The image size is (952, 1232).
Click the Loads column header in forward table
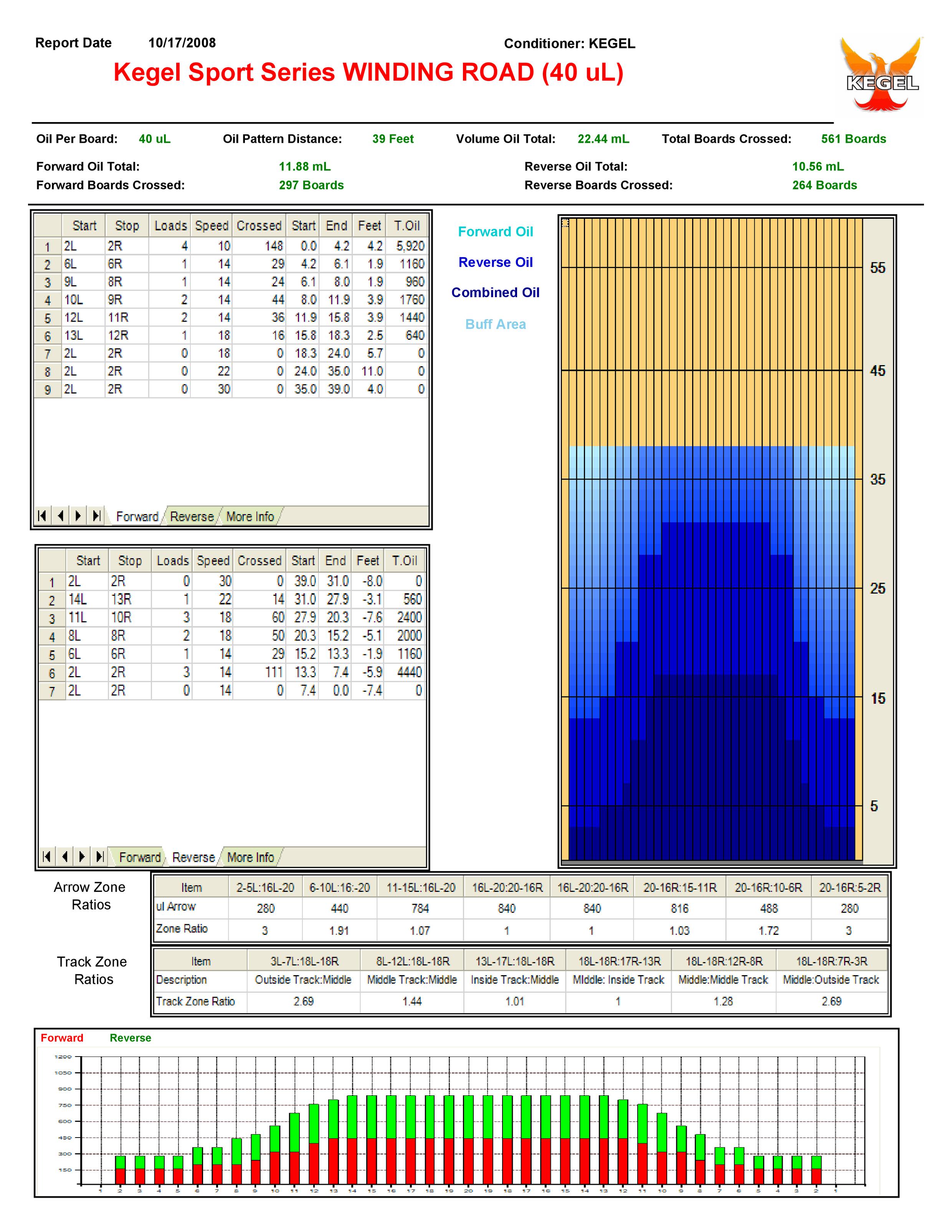[x=170, y=226]
